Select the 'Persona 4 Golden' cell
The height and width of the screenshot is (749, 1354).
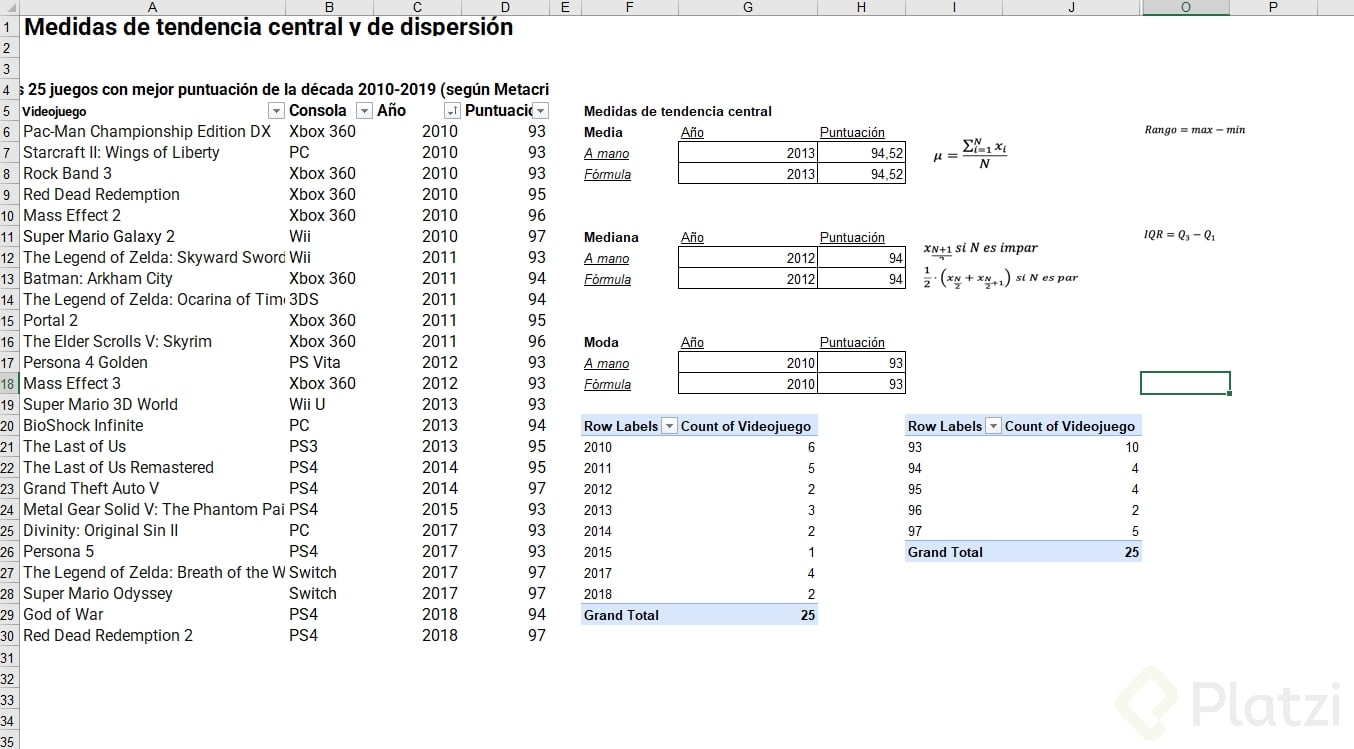151,362
